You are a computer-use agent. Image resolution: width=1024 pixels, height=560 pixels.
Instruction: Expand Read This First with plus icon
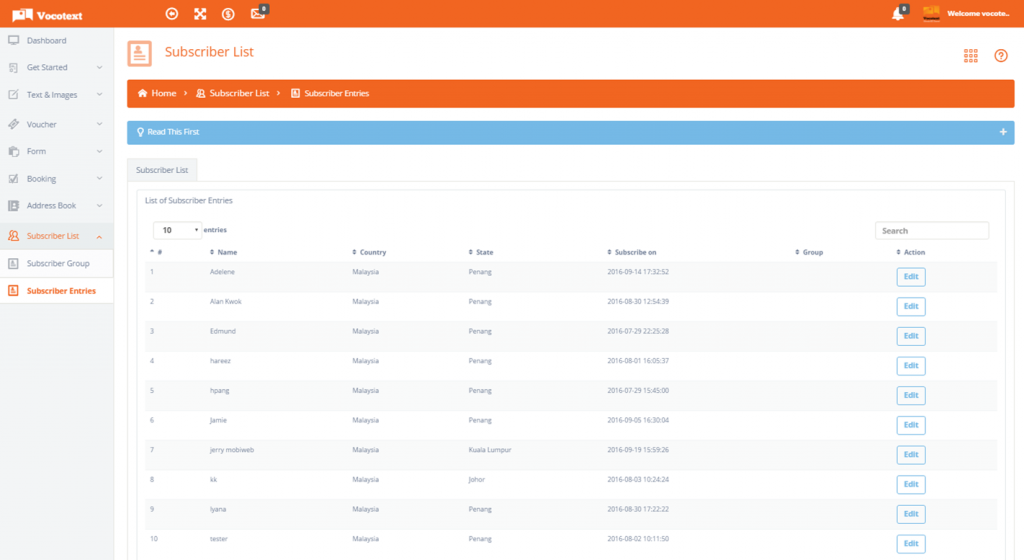(x=1003, y=132)
